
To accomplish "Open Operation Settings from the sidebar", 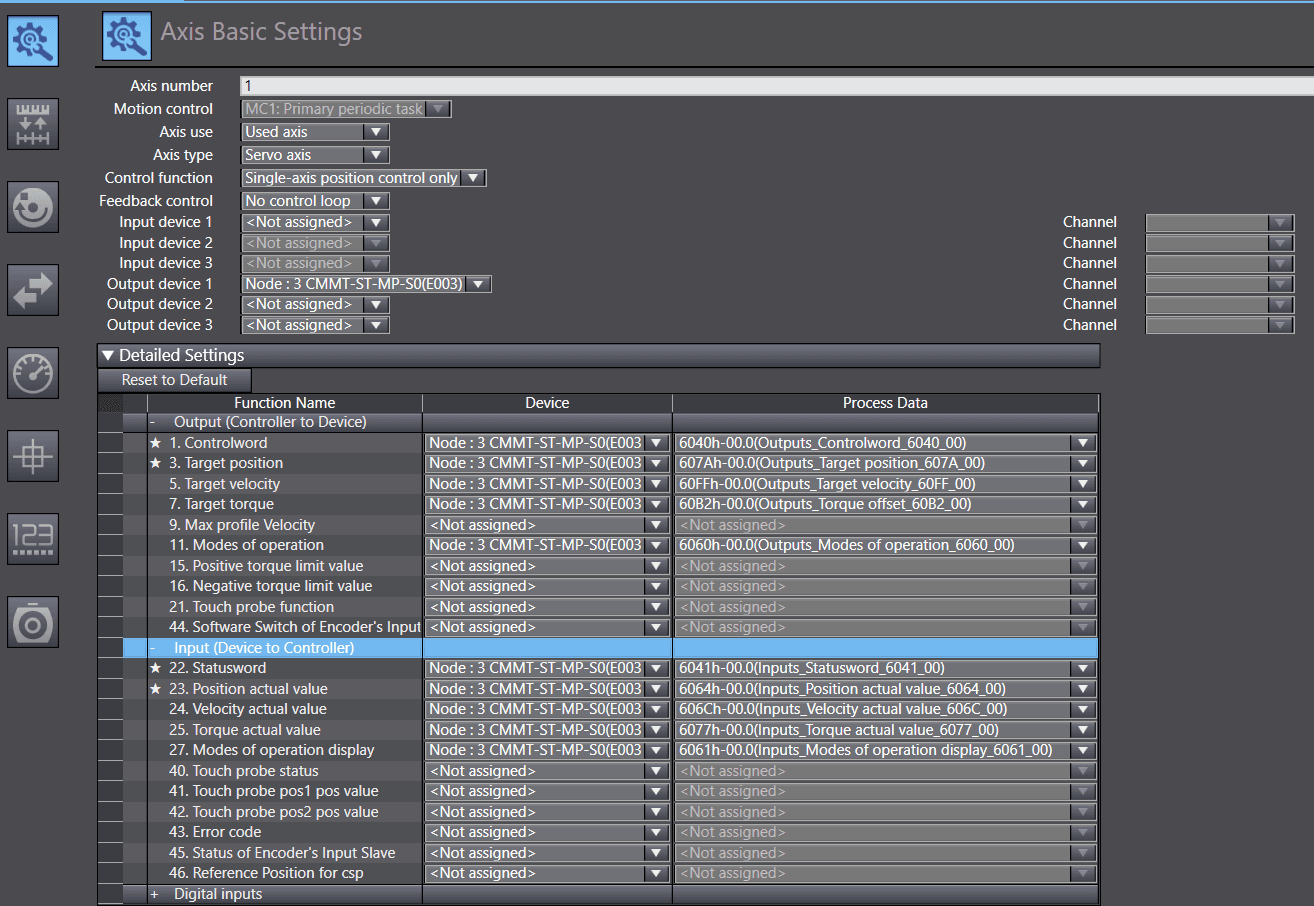I will [x=32, y=207].
